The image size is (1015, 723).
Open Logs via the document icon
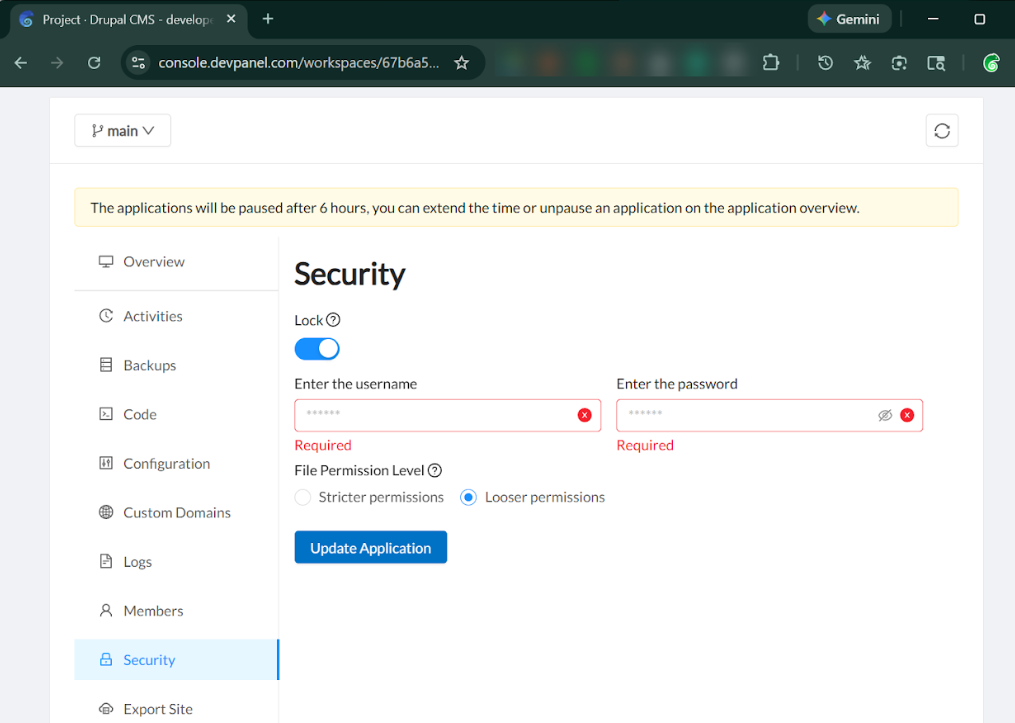[106, 561]
